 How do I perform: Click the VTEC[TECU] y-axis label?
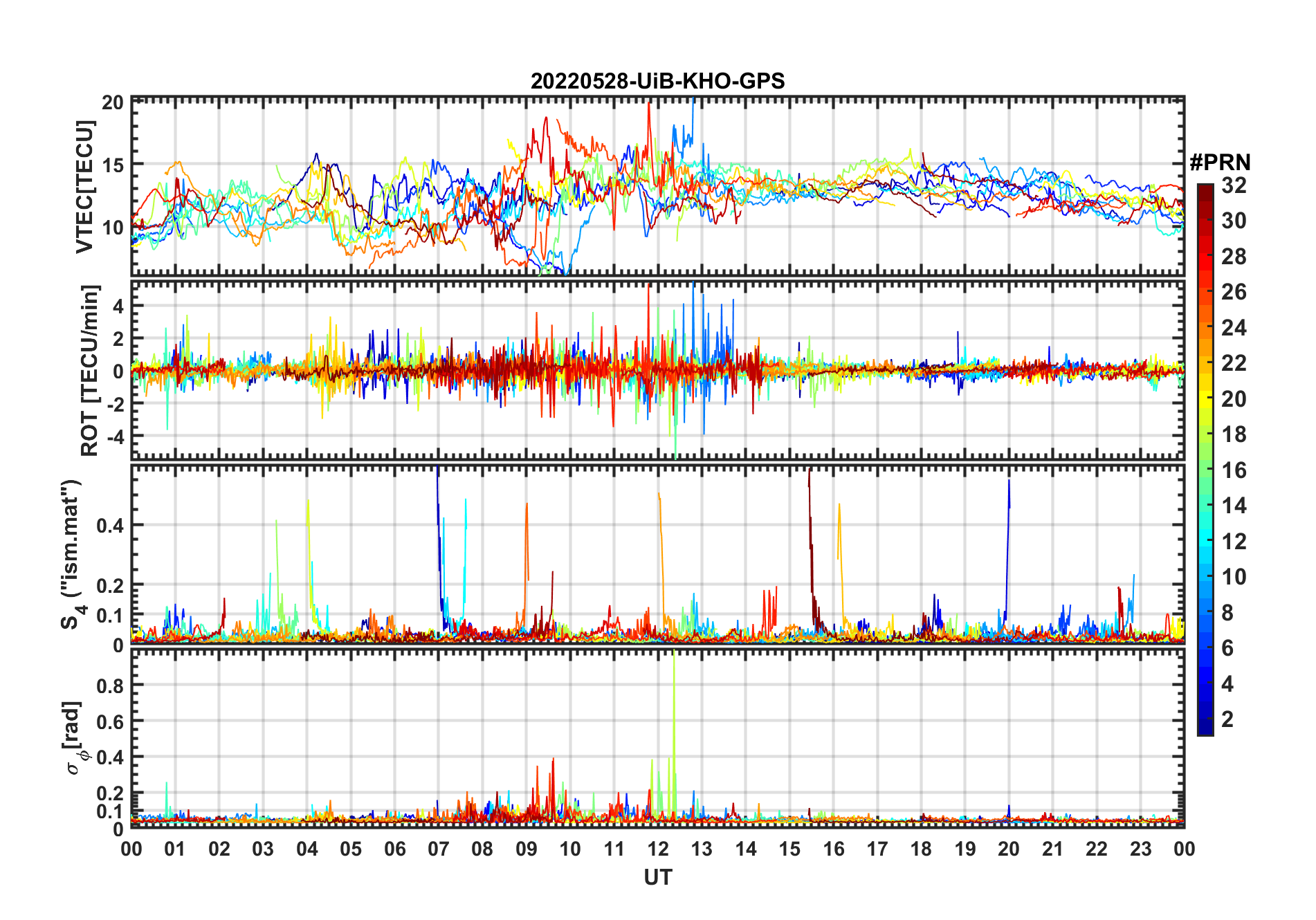pos(84,187)
